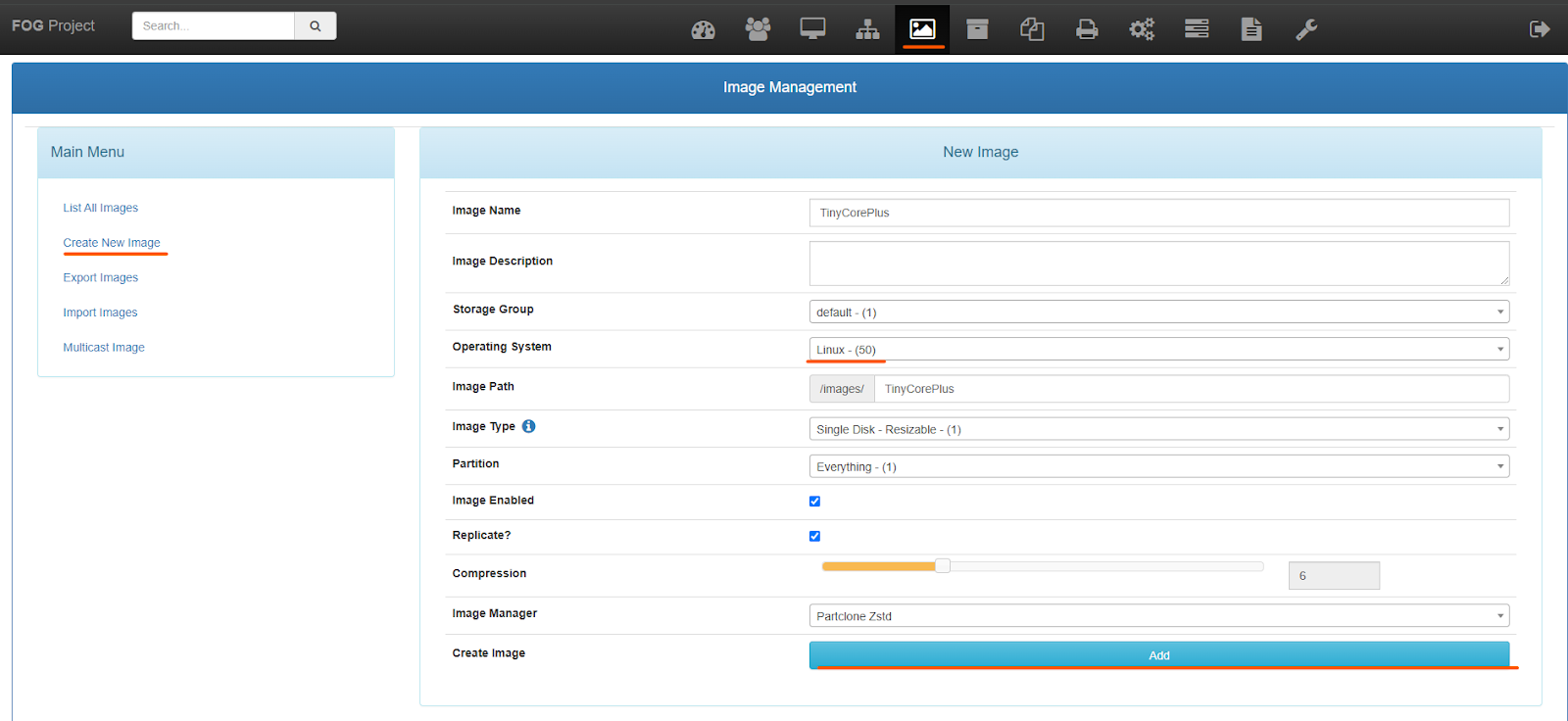Click the search magnifier button
1568x721 pixels.
(316, 25)
